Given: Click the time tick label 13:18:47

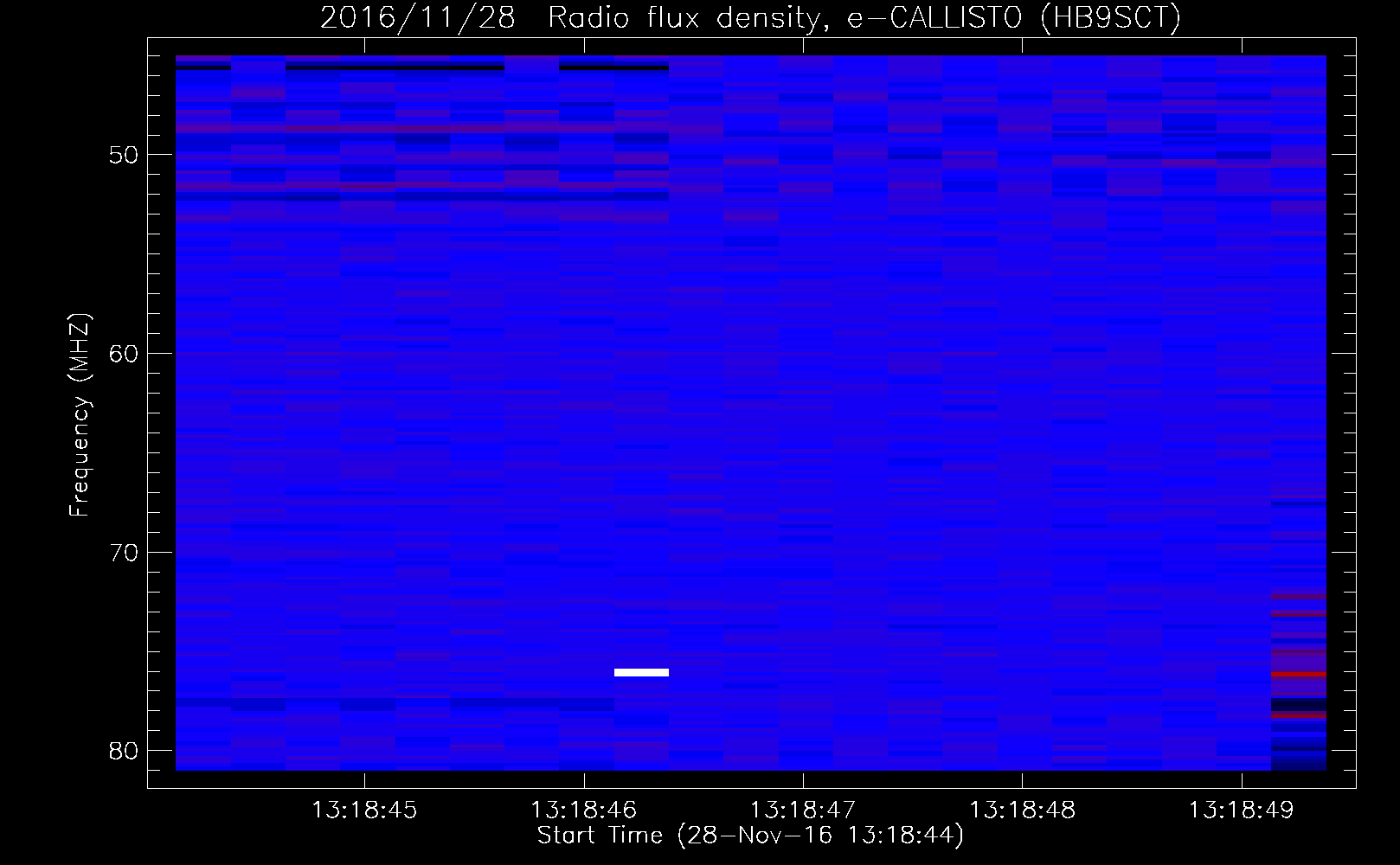Looking at the screenshot, I should (802, 810).
